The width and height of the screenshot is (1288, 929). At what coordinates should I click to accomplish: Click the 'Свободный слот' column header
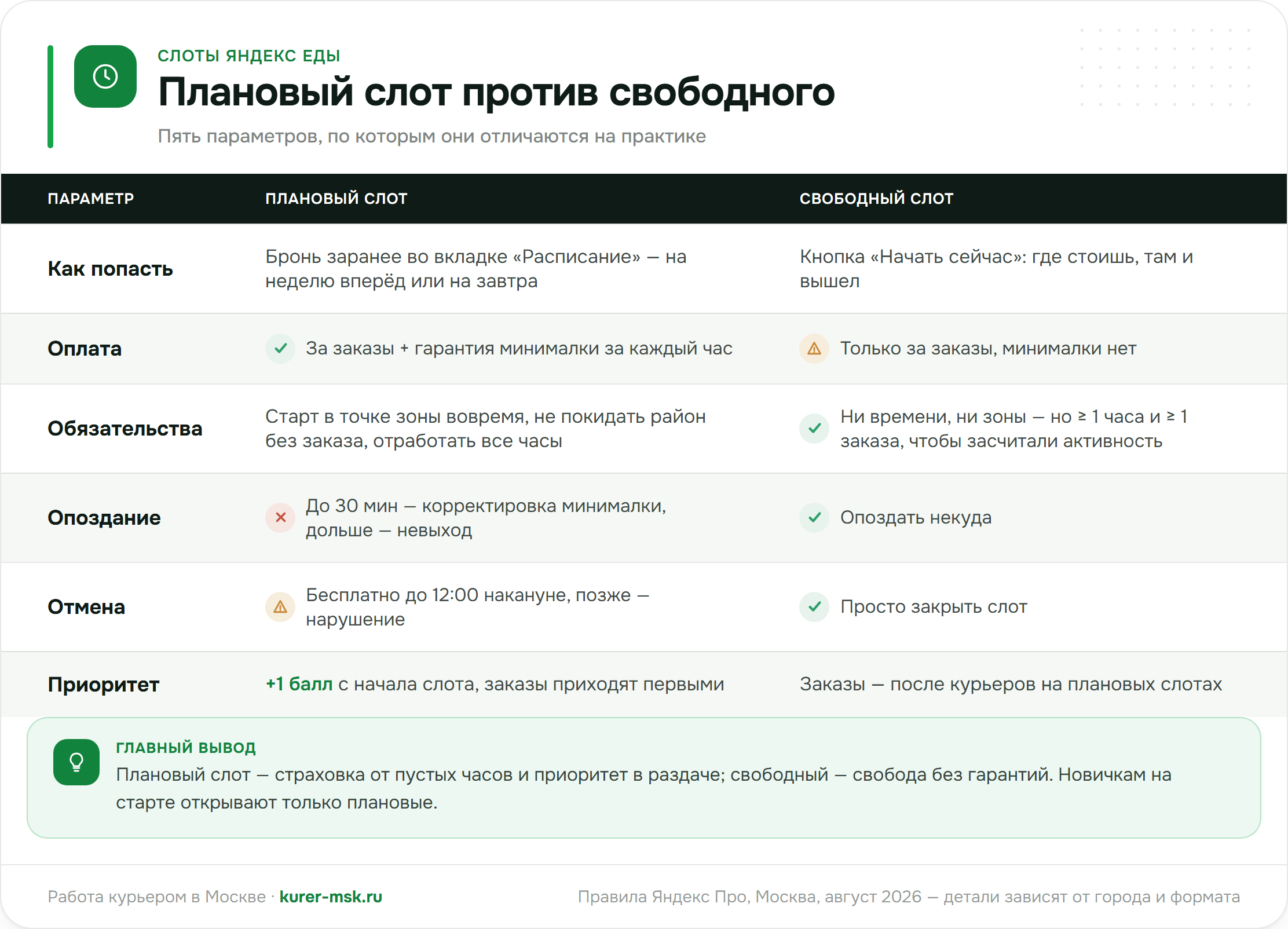click(876, 199)
